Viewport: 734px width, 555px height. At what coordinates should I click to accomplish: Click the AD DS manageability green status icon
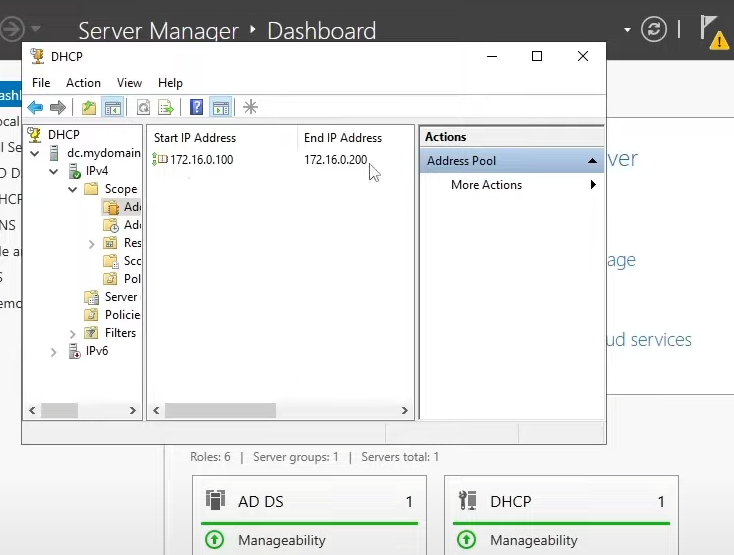(215, 540)
